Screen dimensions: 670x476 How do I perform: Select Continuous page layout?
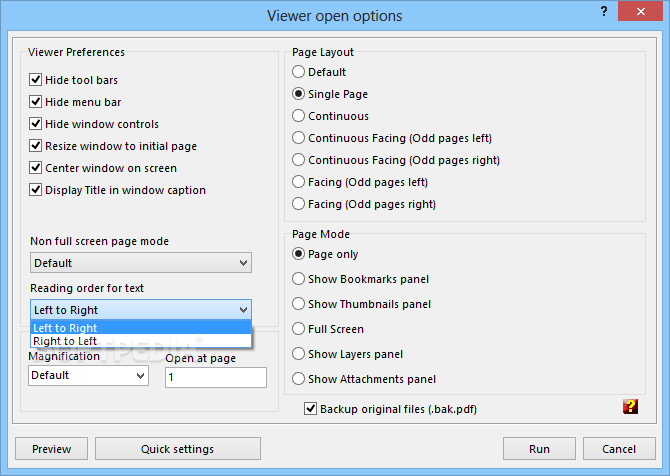pos(298,116)
